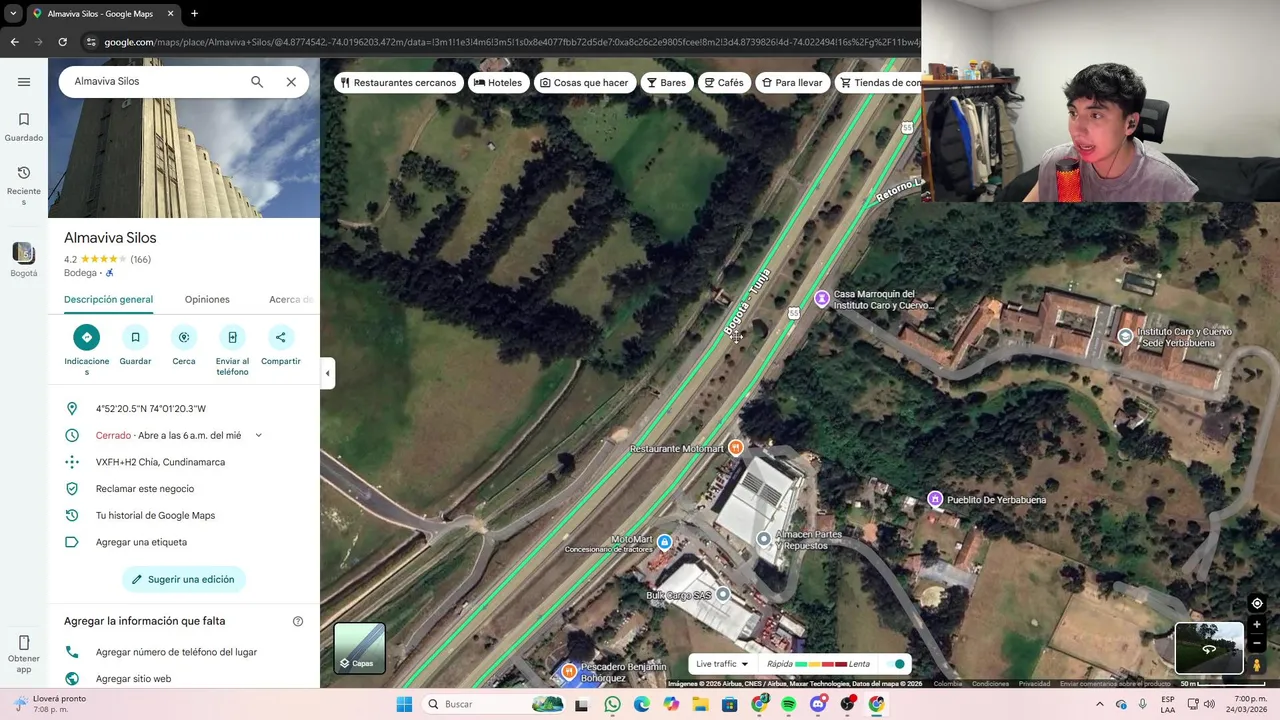
Task: Open the Google Maps hamburger menu
Action: [24, 82]
